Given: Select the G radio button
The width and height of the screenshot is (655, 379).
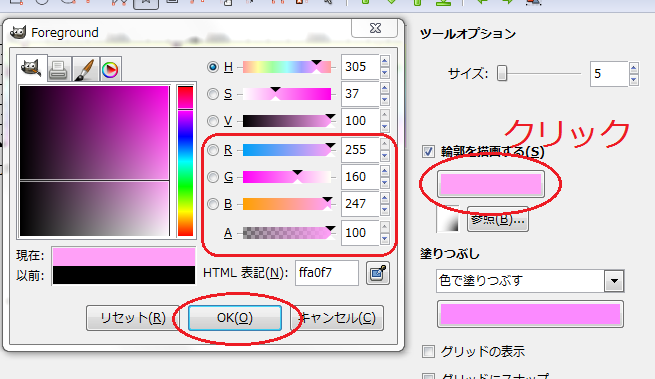Looking at the screenshot, I should [213, 177].
